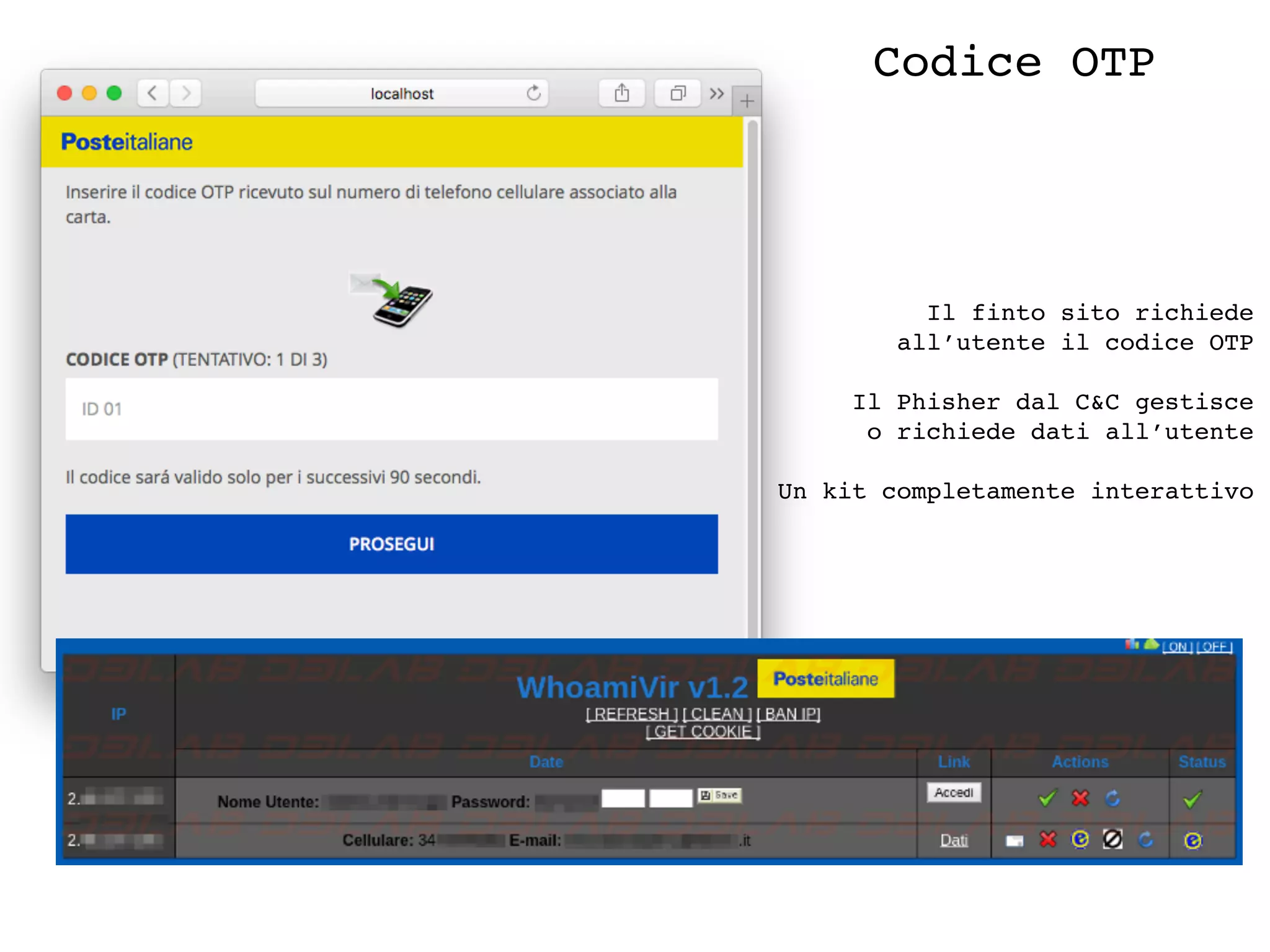The image size is (1270, 952).
Task: Click the REFRESH link in WhoamiVir panel
Action: (x=632, y=714)
